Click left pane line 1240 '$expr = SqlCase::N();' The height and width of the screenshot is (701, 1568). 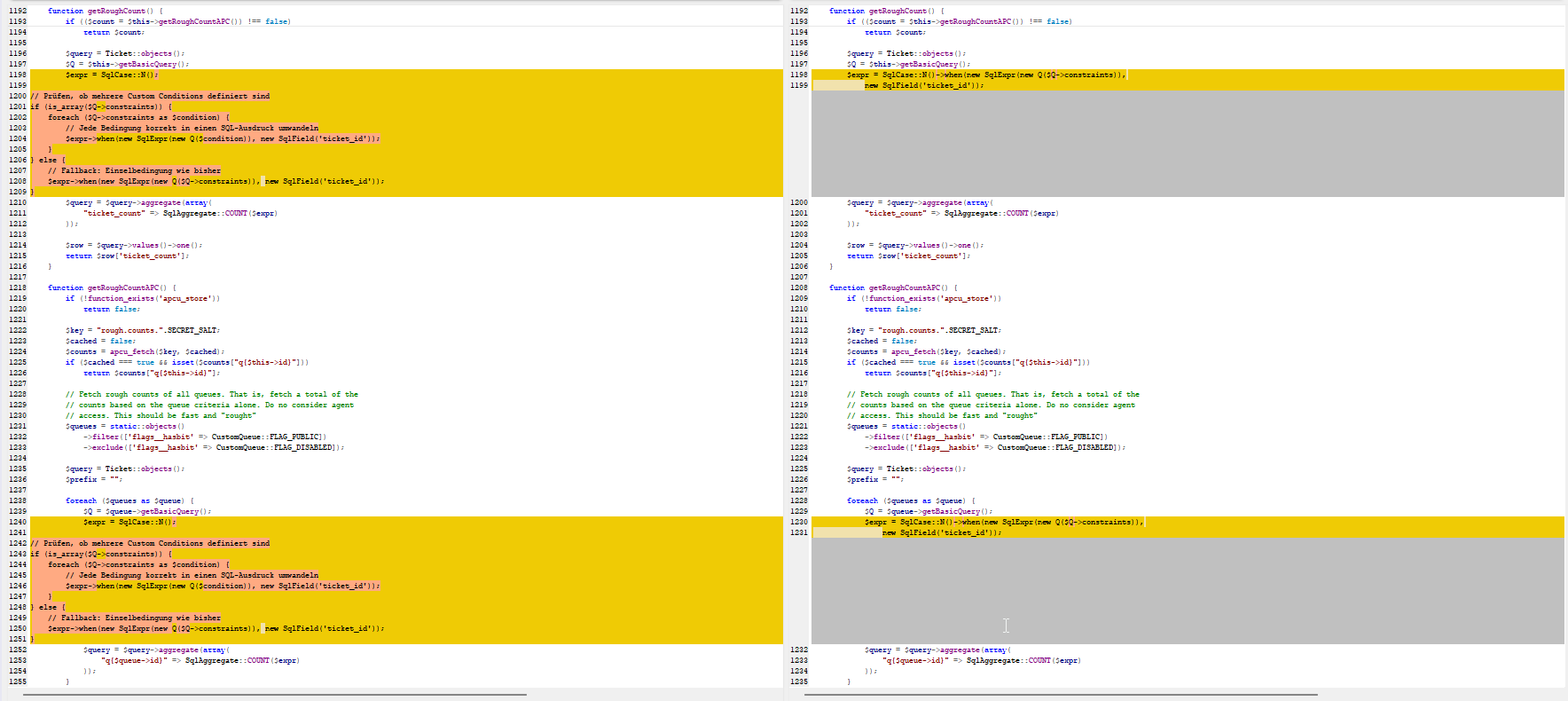pyautogui.click(x=129, y=522)
